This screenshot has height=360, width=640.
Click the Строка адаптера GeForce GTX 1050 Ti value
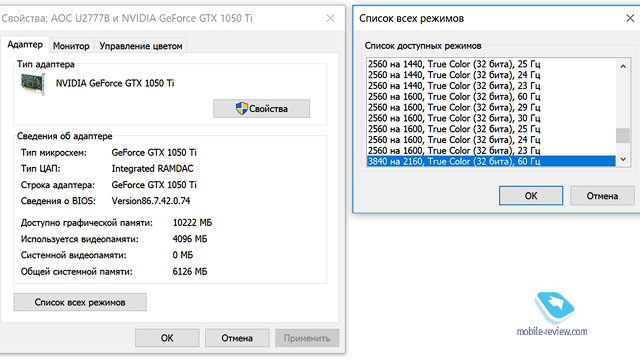click(x=154, y=185)
